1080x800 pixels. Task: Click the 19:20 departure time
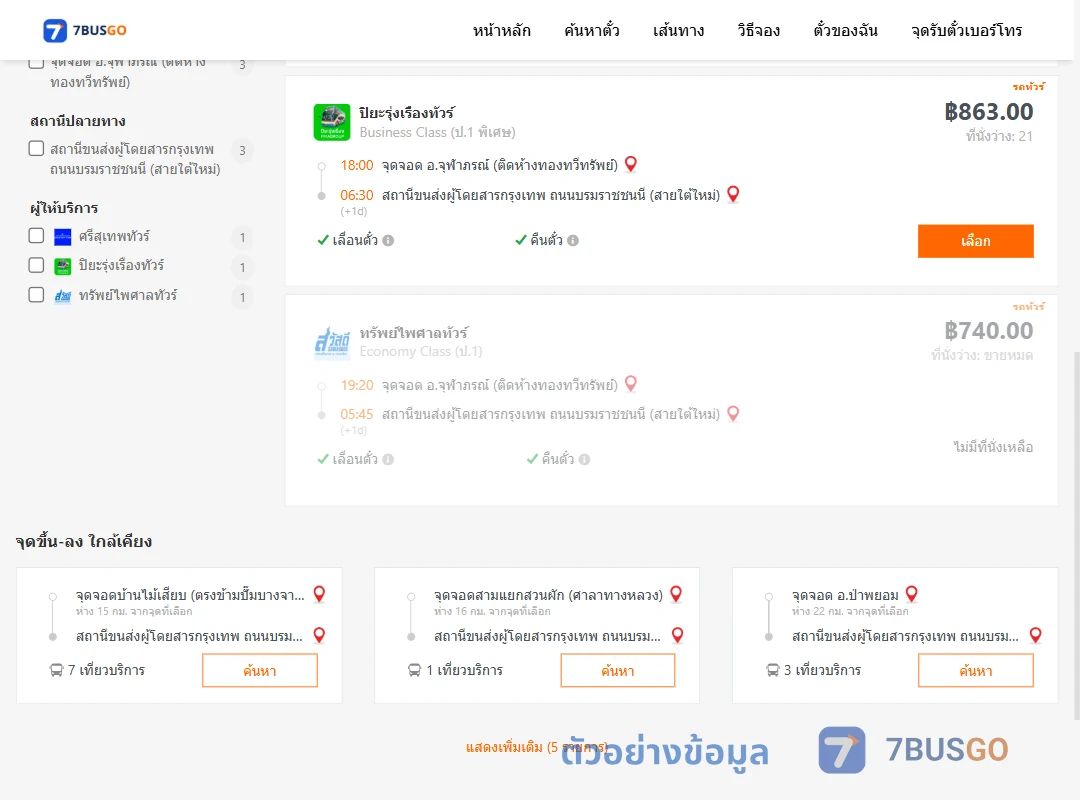pyautogui.click(x=357, y=385)
